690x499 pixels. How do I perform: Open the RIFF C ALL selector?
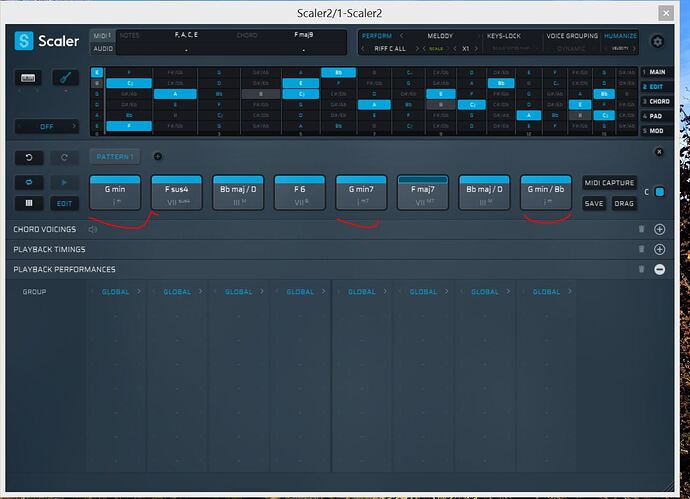tap(390, 48)
